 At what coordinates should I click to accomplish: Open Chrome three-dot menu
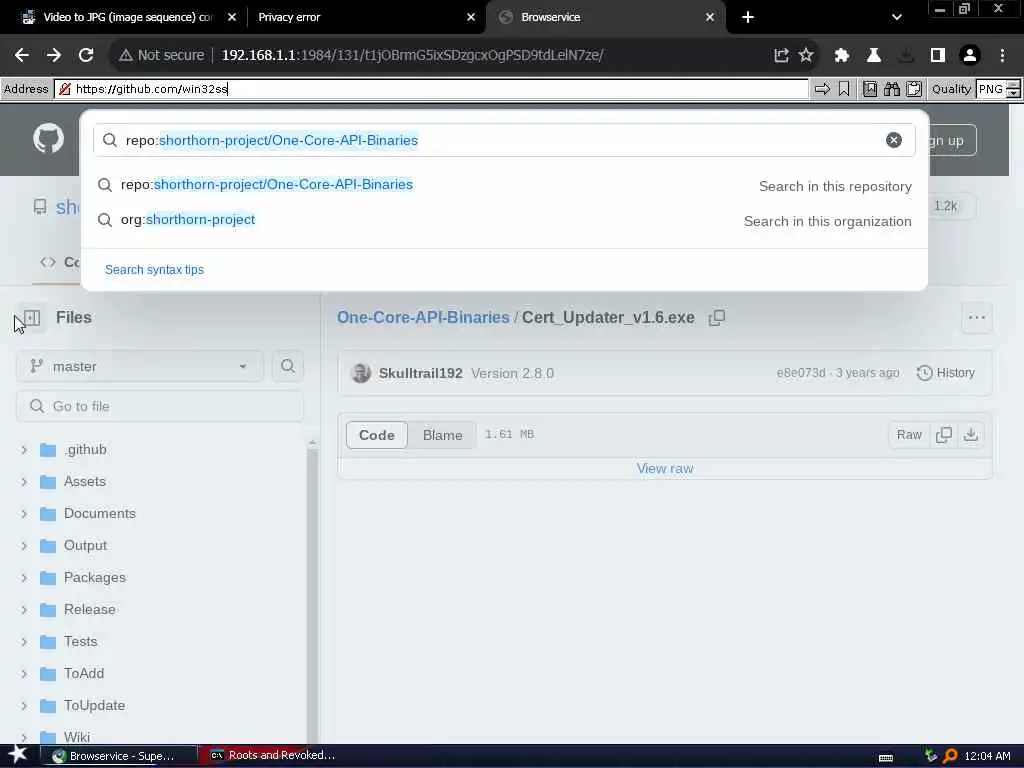coord(1002,55)
